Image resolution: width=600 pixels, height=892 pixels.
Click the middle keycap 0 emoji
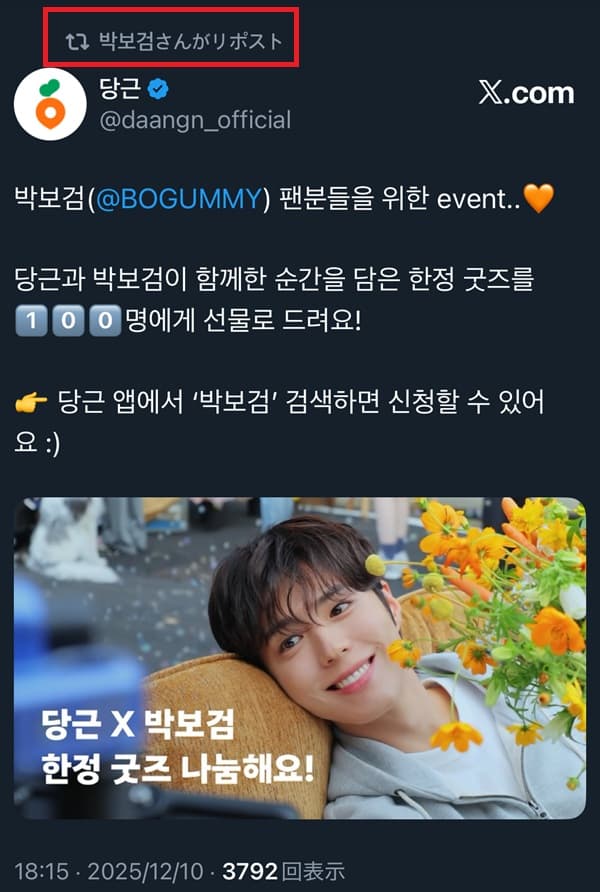point(68,321)
